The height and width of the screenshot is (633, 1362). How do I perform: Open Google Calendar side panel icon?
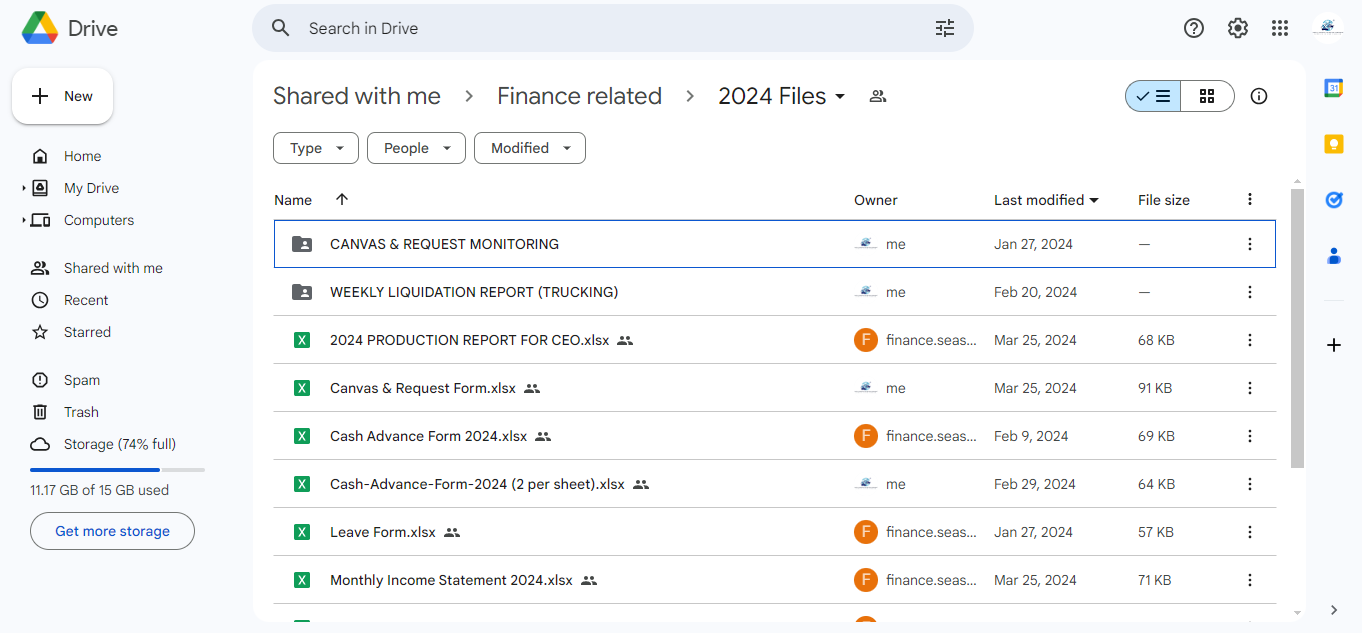pos(1333,88)
